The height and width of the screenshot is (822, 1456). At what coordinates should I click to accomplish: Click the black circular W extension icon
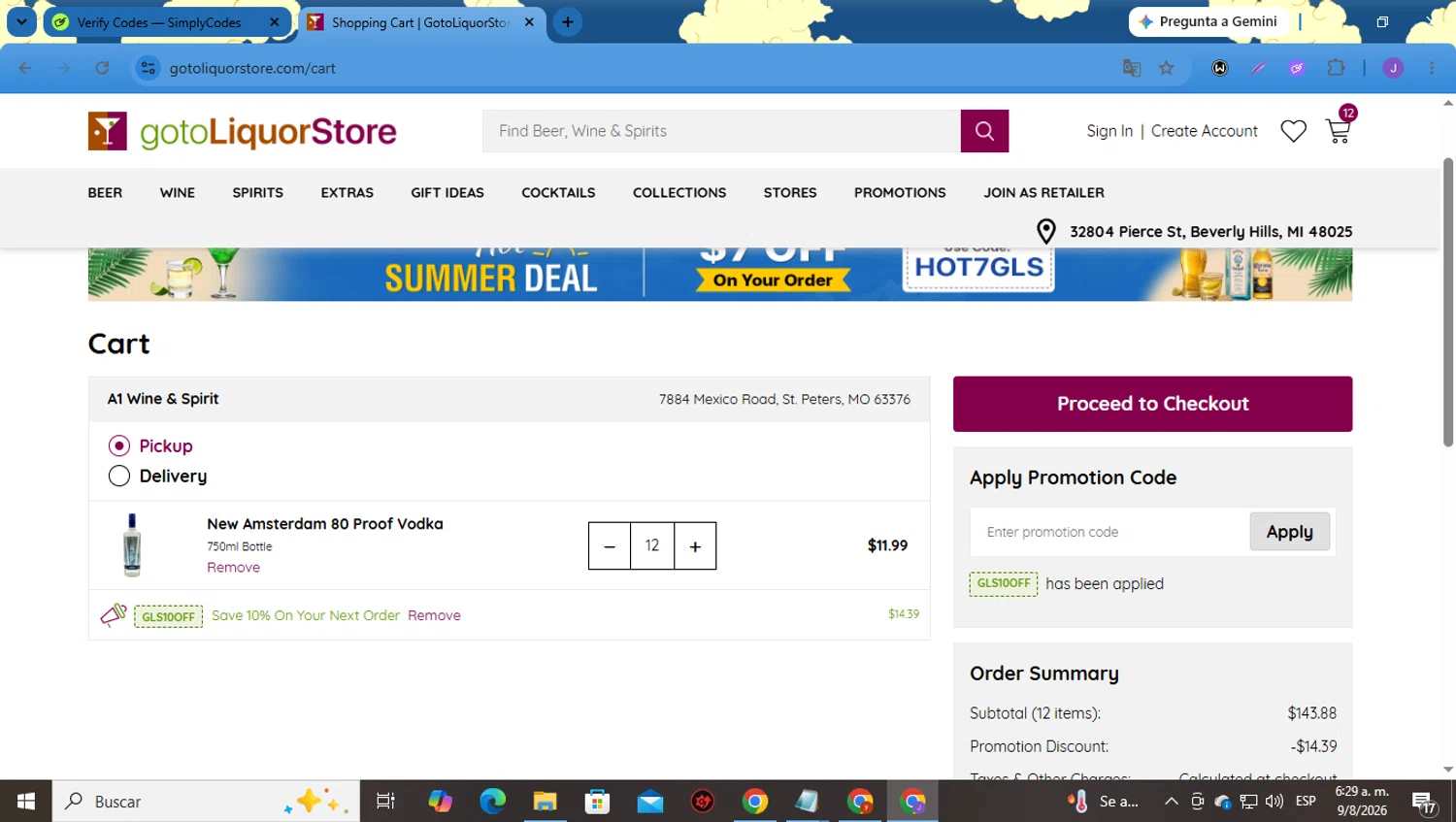(x=1220, y=68)
